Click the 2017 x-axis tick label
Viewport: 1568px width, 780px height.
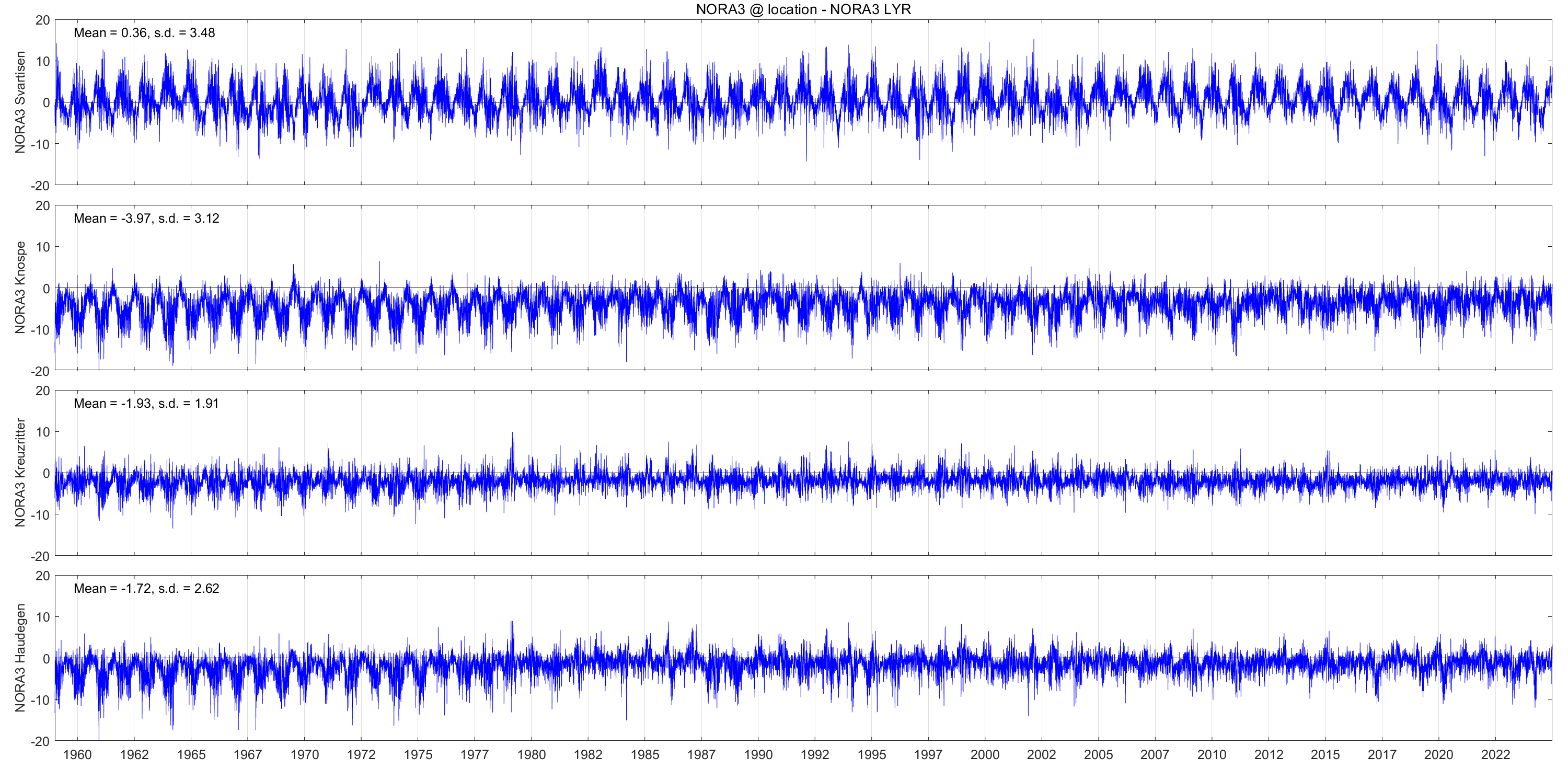[x=1382, y=754]
